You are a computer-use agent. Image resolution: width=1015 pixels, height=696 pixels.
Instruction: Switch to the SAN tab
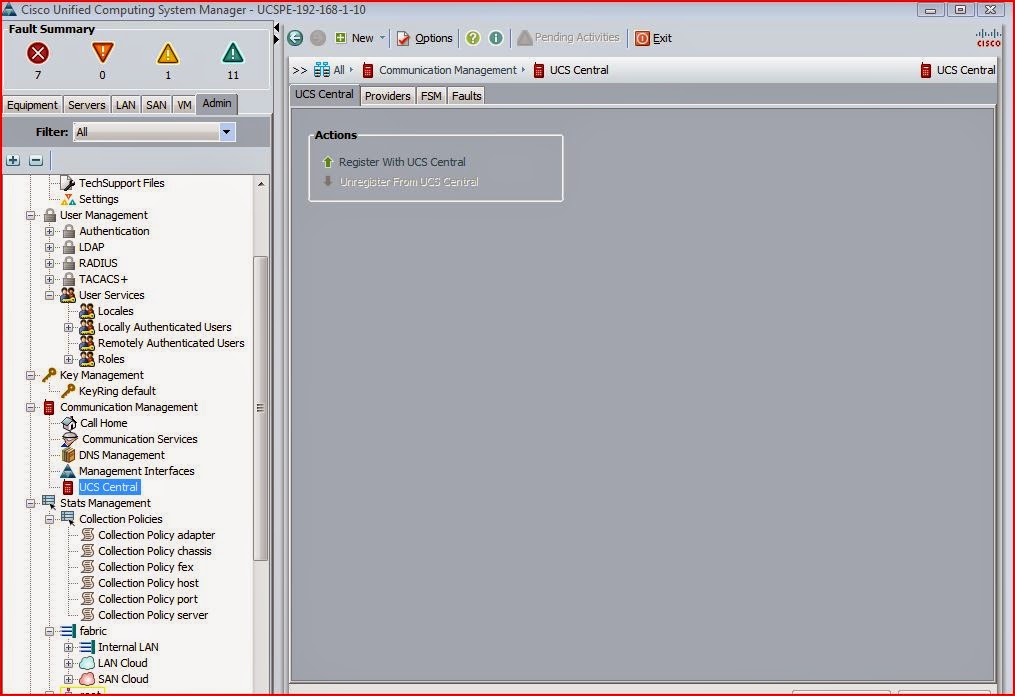click(x=156, y=105)
